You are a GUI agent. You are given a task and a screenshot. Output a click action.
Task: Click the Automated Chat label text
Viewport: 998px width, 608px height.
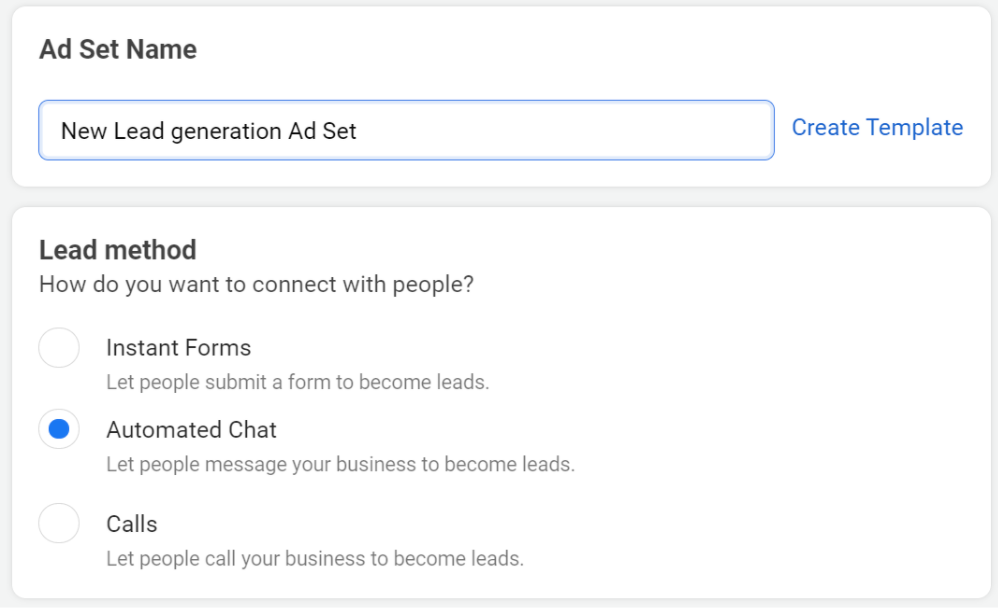[191, 429]
